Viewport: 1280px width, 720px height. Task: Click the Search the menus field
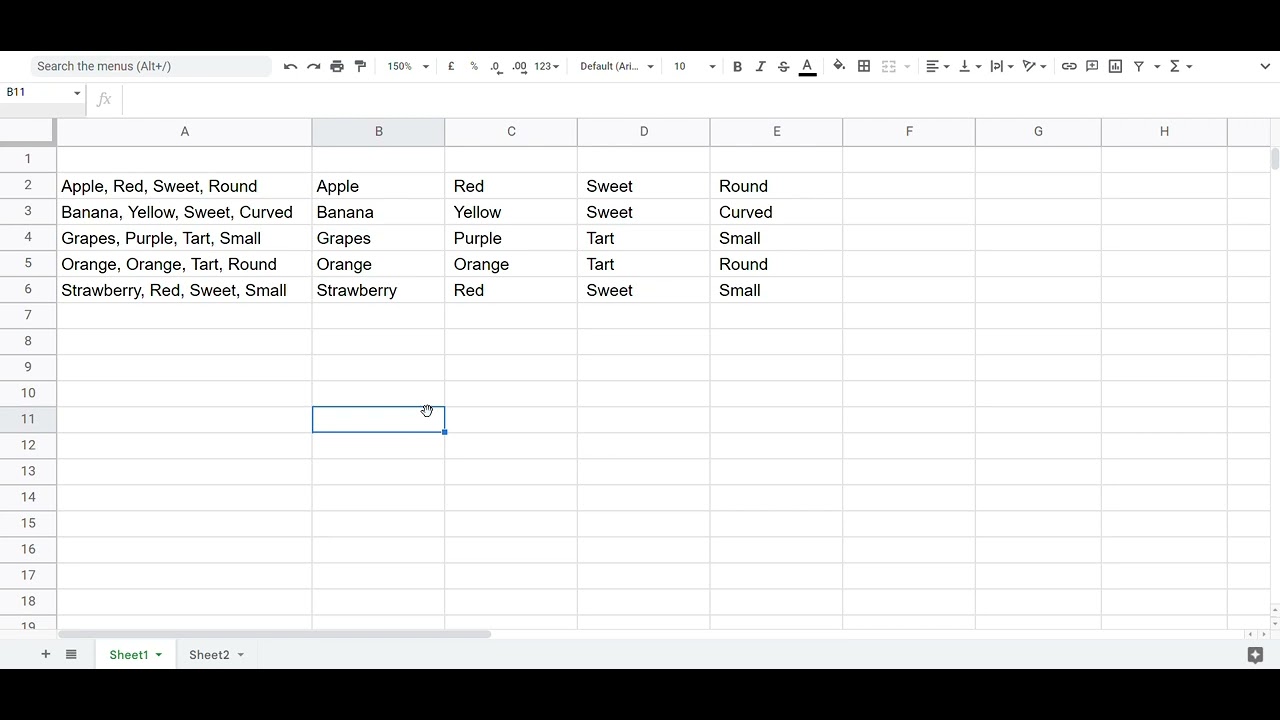coord(150,66)
